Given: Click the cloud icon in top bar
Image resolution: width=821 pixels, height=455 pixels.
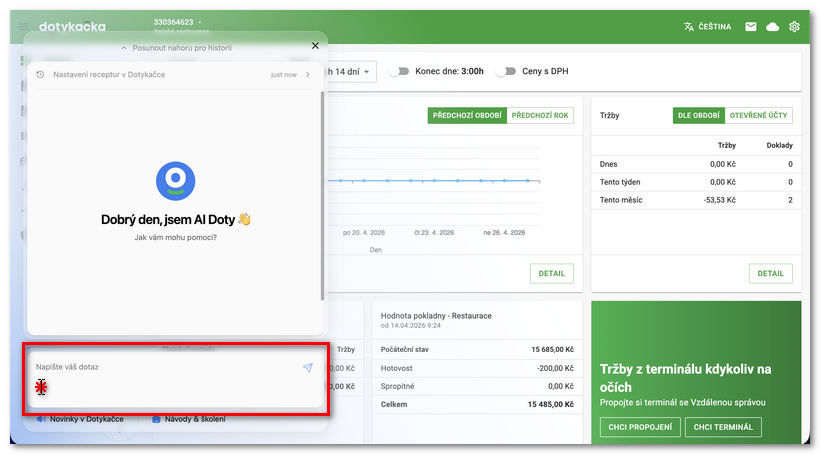Looking at the screenshot, I should (x=772, y=27).
